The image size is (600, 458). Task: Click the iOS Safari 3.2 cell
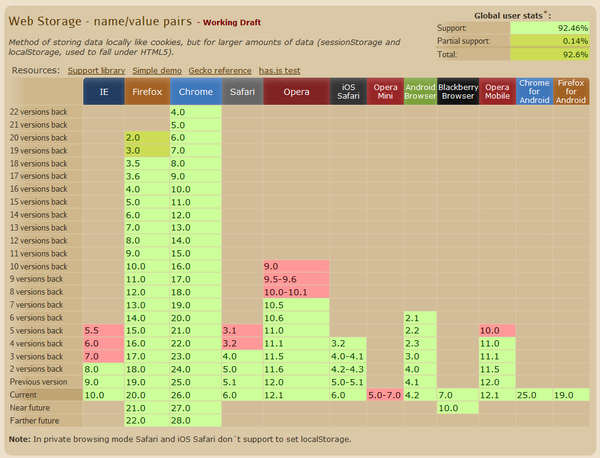coord(348,344)
